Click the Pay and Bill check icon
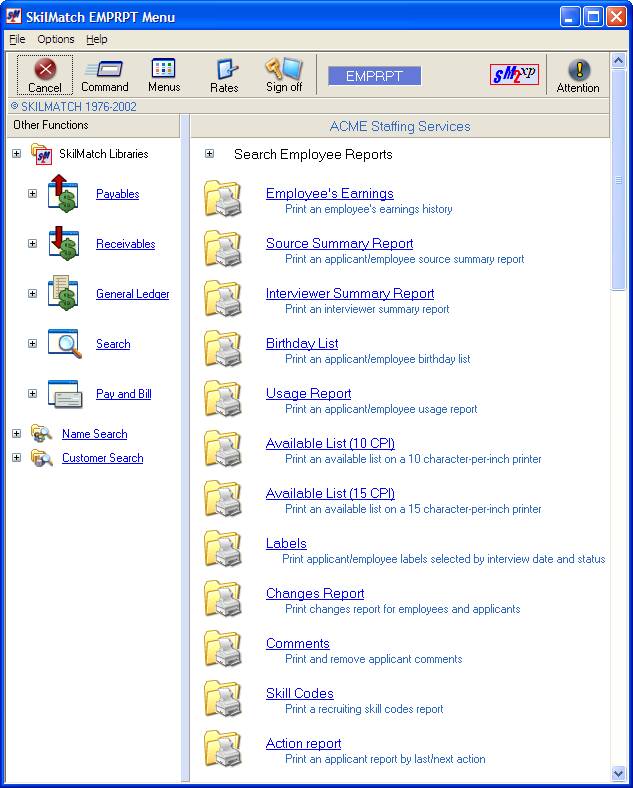 tap(65, 394)
